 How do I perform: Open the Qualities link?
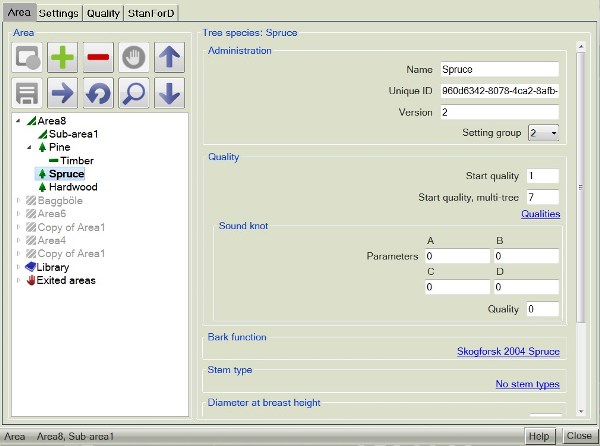(540, 214)
